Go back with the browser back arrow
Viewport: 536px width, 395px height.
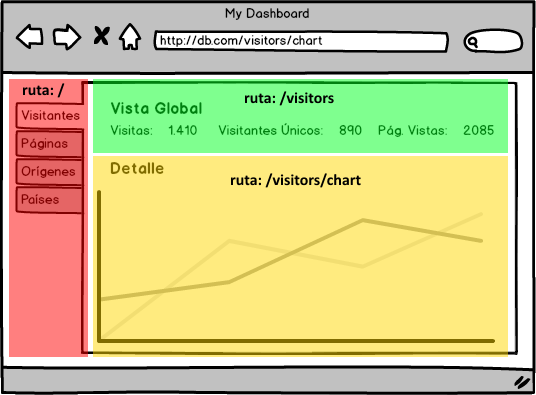point(30,36)
